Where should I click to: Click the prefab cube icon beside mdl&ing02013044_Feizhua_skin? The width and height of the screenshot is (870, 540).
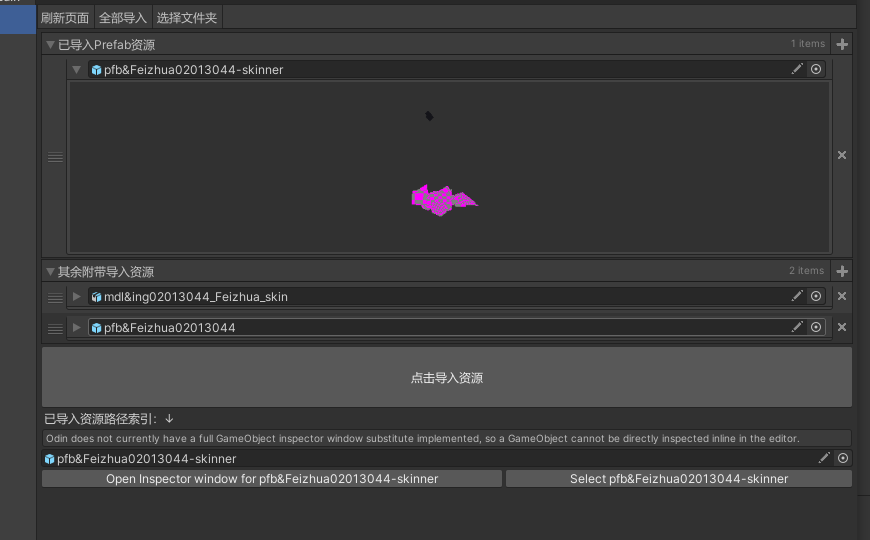coord(97,297)
